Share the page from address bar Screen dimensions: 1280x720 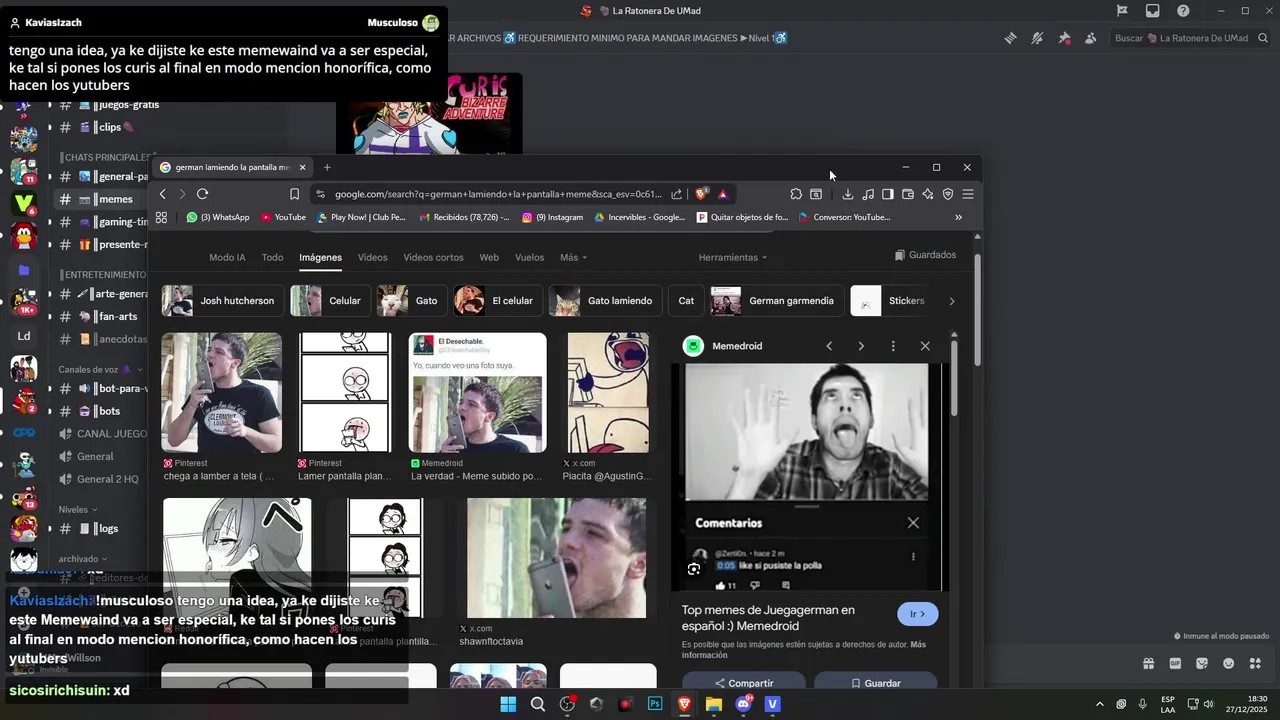coord(677,194)
